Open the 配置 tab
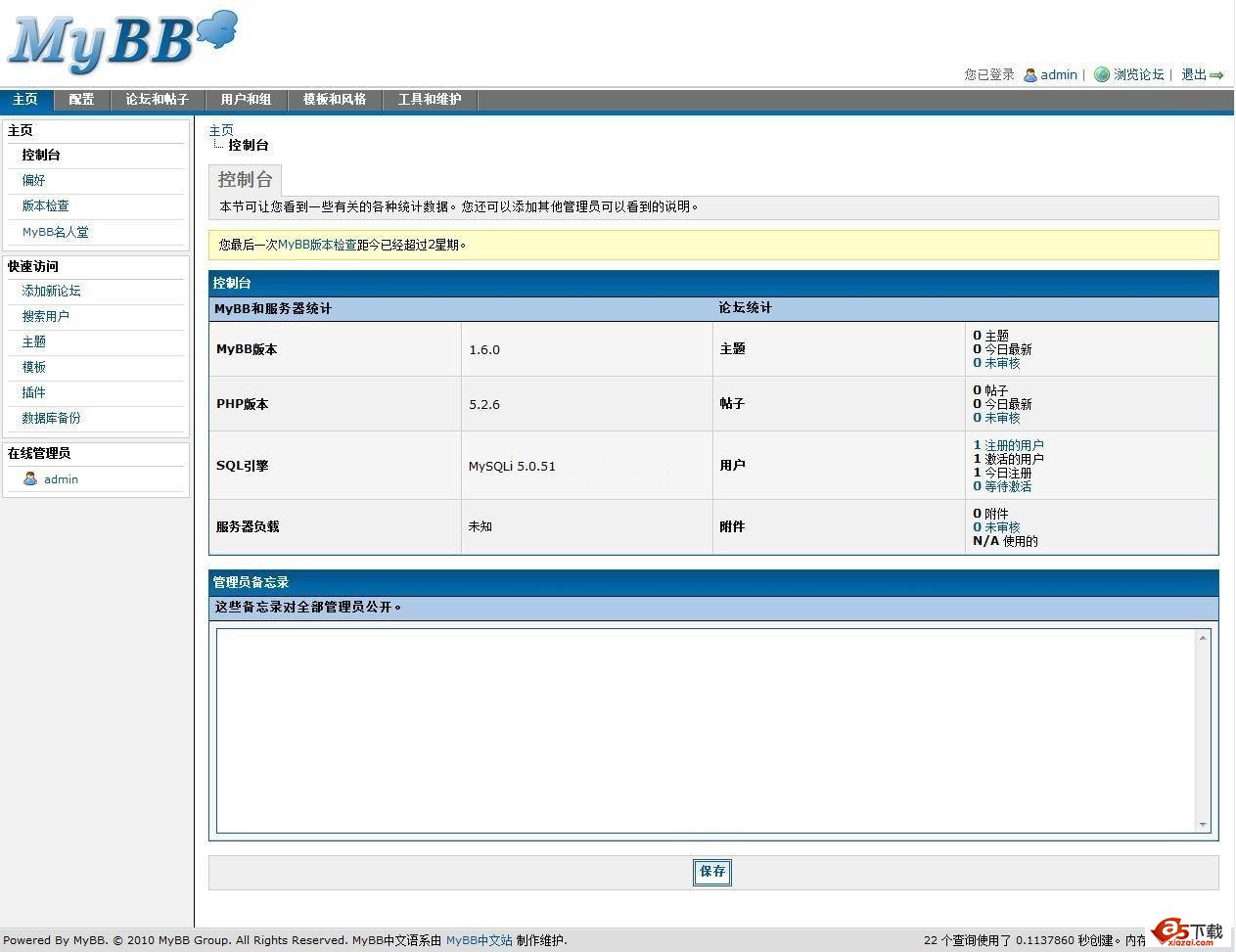Image resolution: width=1236 pixels, height=952 pixels. (81, 100)
